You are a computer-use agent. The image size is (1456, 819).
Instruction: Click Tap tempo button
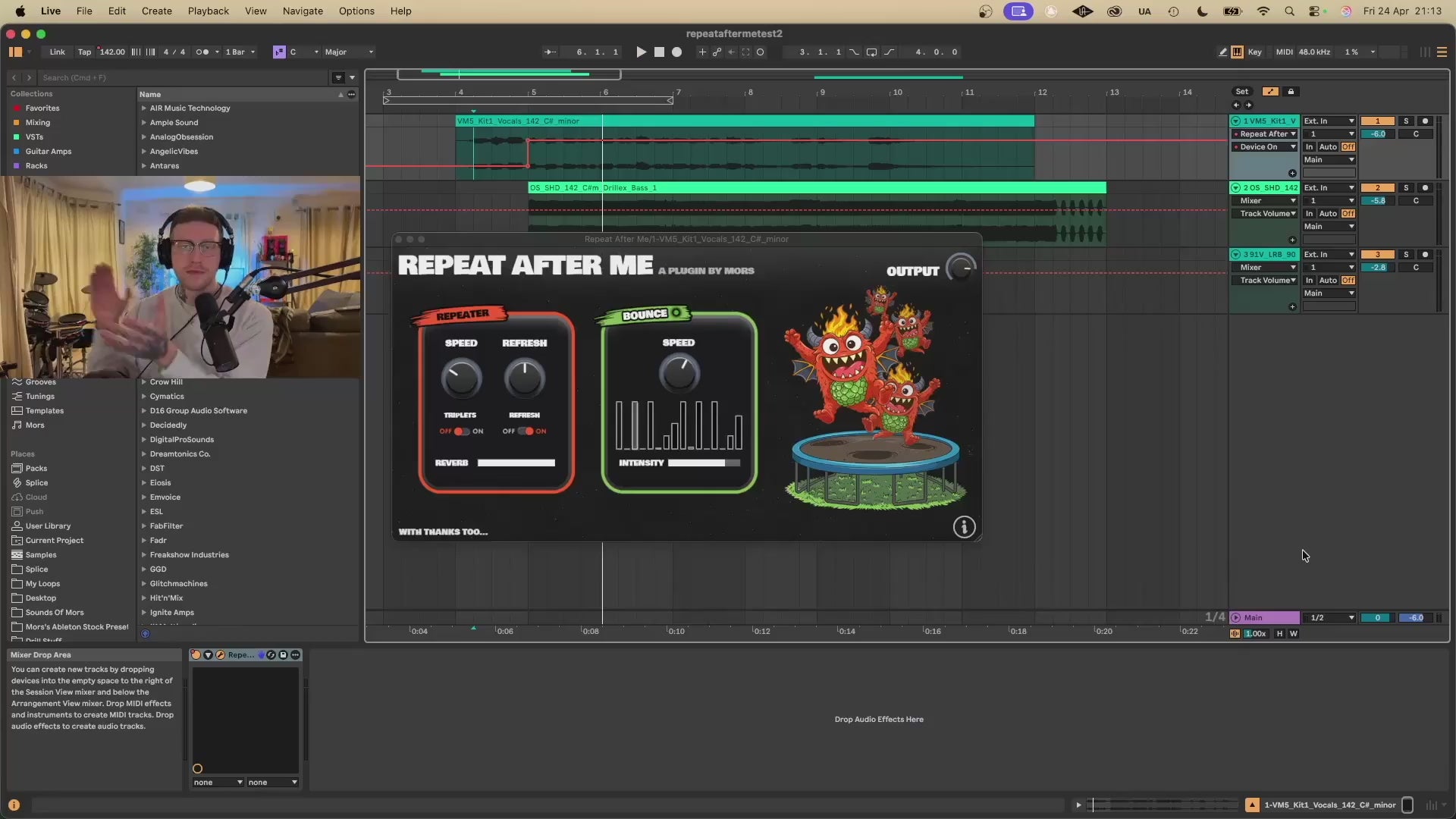[x=84, y=52]
